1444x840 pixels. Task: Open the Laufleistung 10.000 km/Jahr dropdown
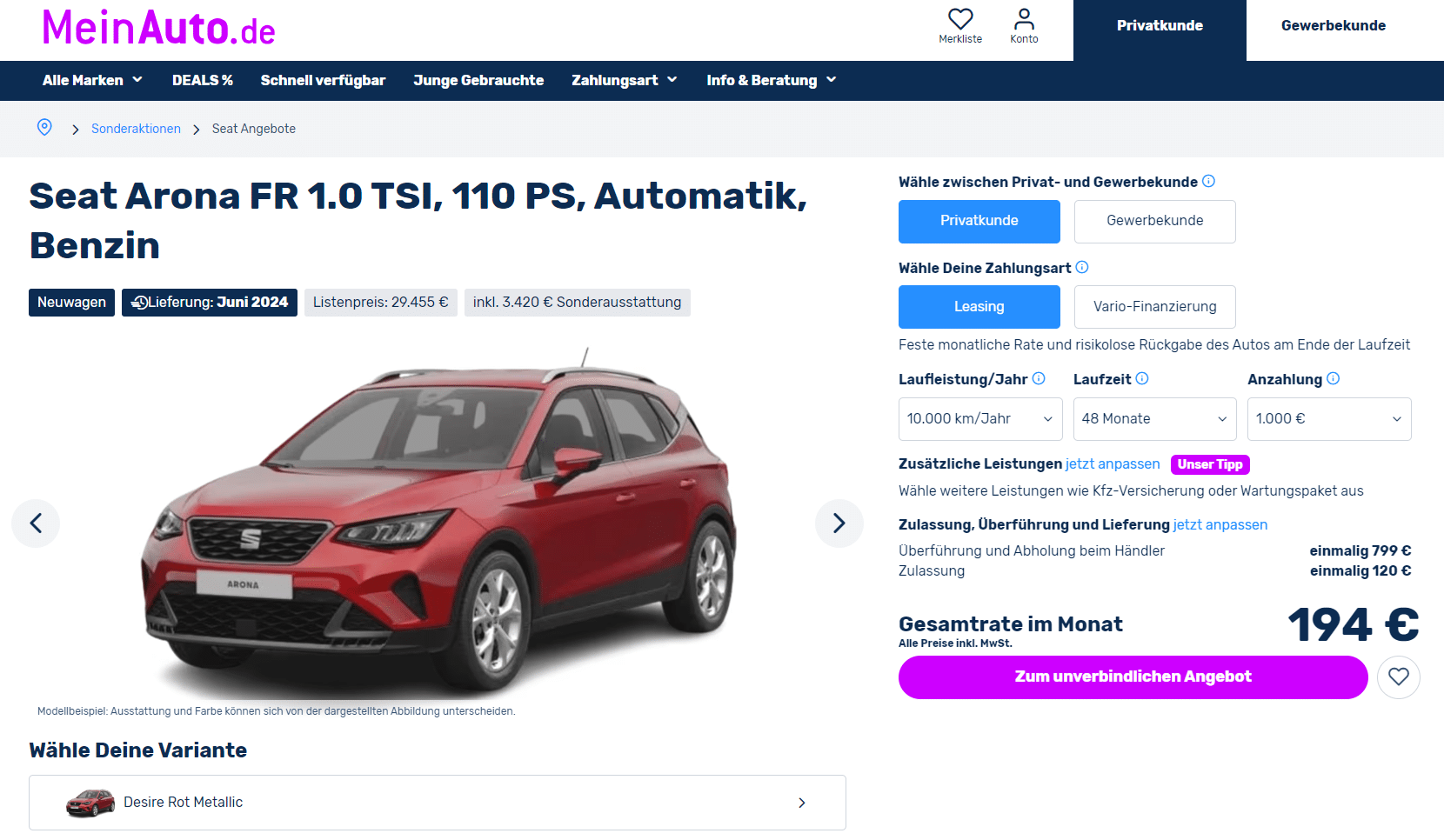click(980, 419)
